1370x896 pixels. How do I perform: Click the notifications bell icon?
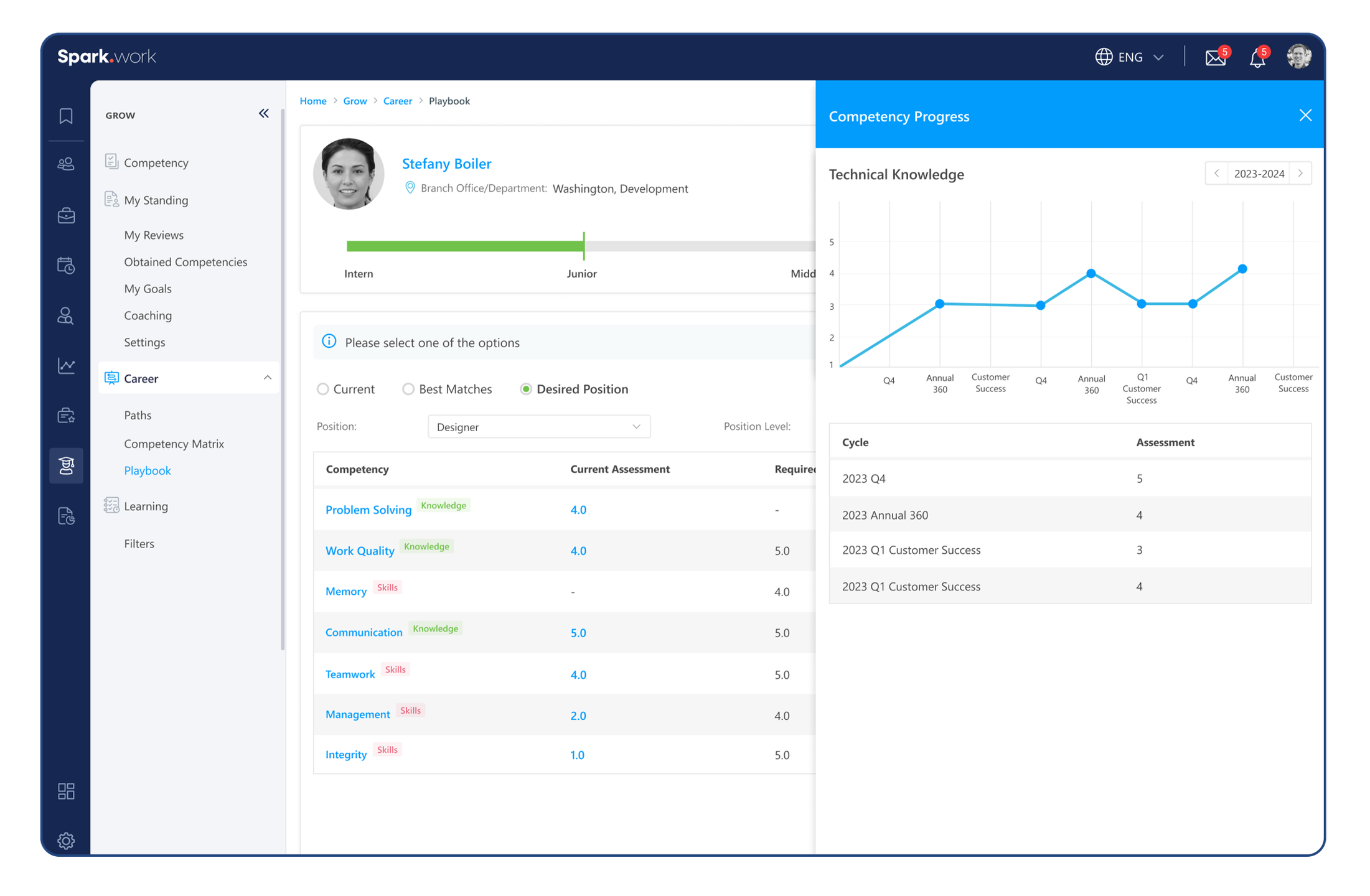[x=1257, y=58]
